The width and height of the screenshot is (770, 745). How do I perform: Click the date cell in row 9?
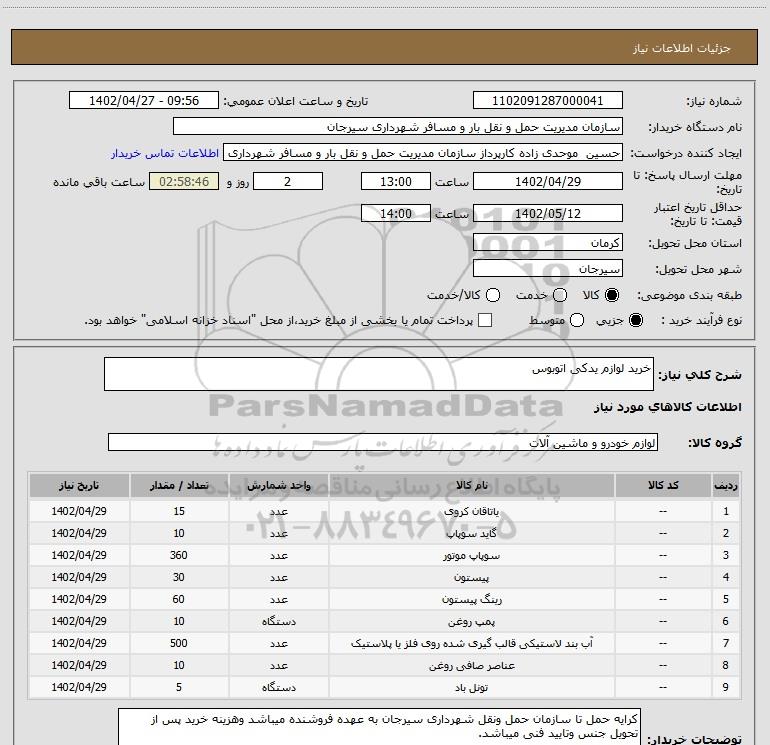[x=79, y=687]
